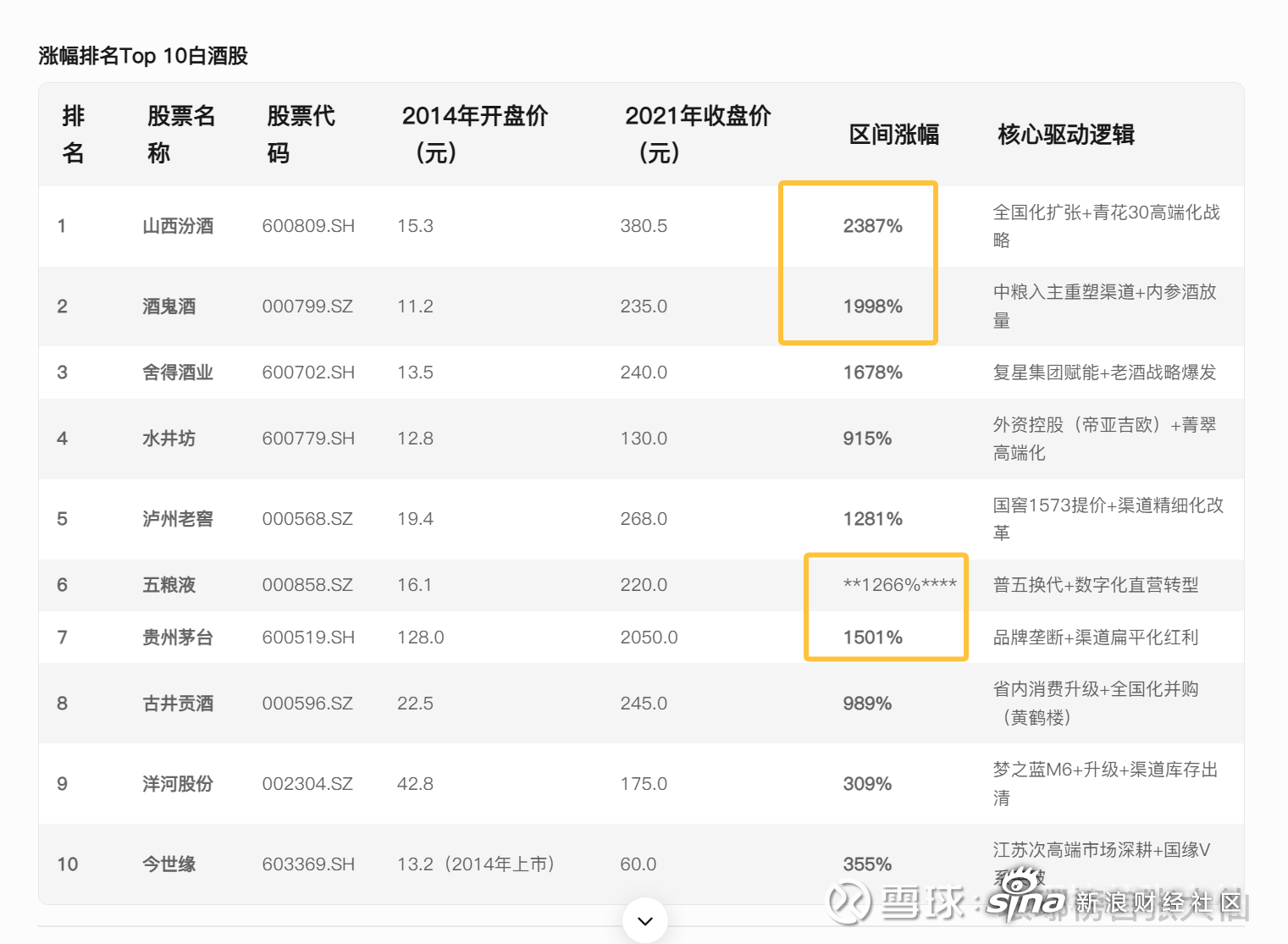Select stock code 000799.SZ
Viewport: 1288px width, 944px height.
point(307,306)
